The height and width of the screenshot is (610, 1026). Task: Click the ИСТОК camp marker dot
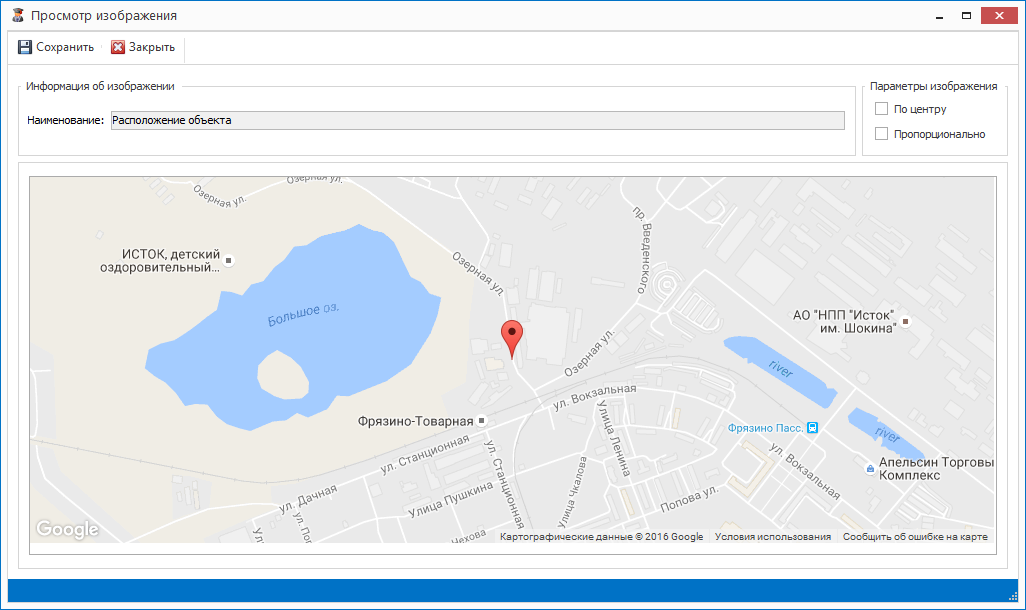pos(228,260)
